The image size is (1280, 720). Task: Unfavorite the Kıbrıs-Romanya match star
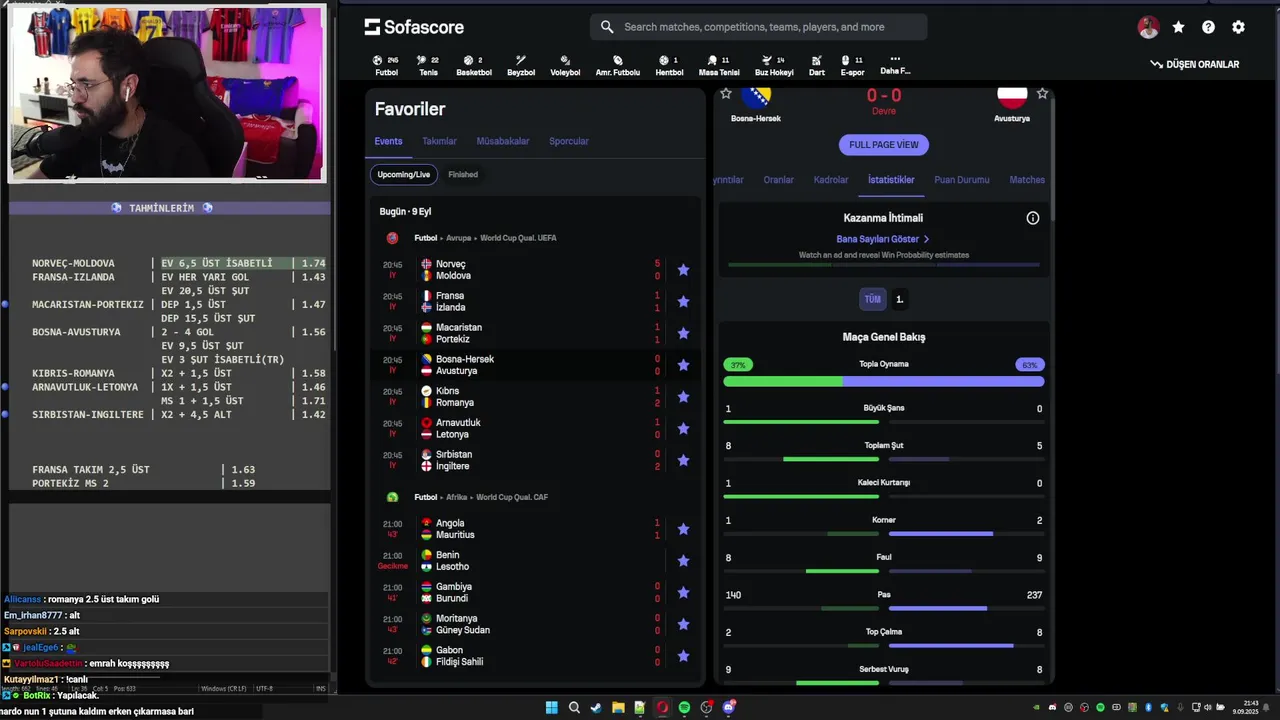(x=683, y=397)
